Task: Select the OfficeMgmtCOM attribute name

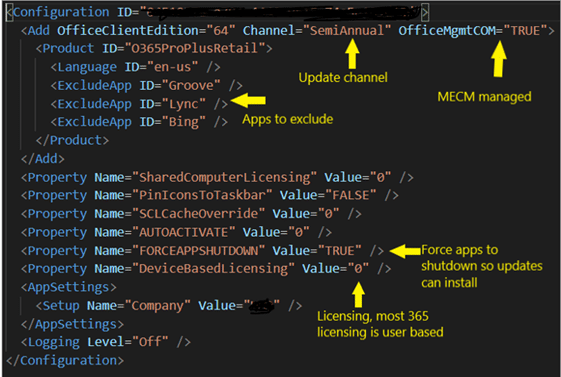Action: [x=447, y=31]
